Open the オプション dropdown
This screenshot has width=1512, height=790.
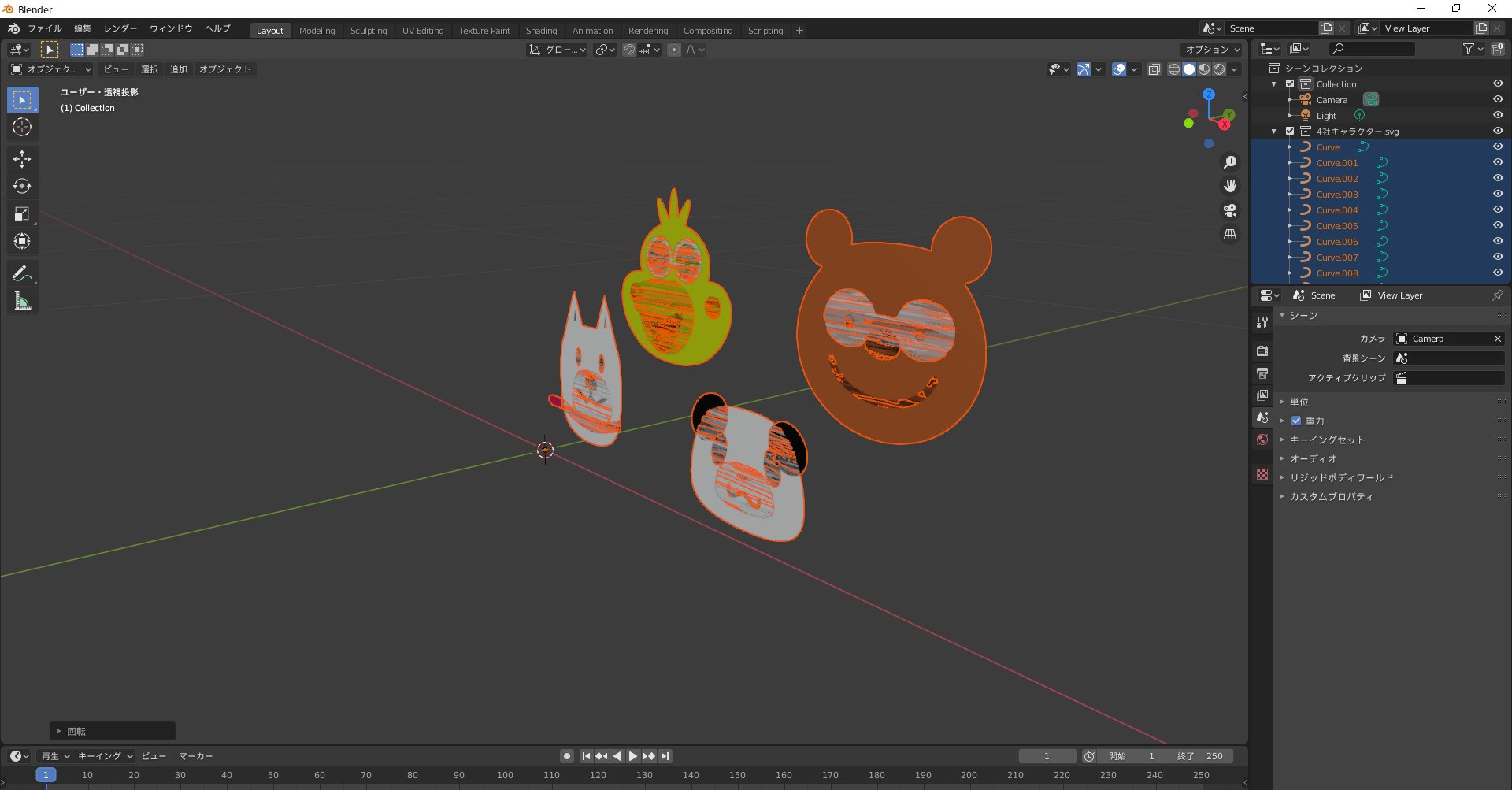click(1212, 50)
